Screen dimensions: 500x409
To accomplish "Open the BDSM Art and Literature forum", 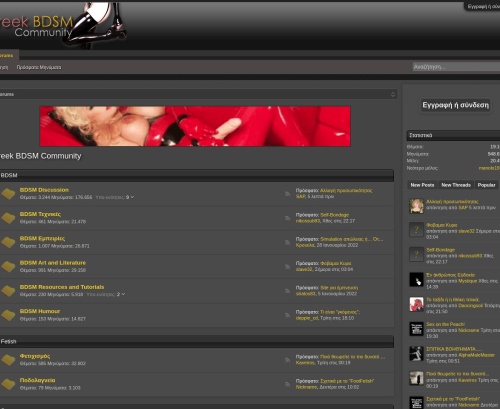I will click(53, 263).
